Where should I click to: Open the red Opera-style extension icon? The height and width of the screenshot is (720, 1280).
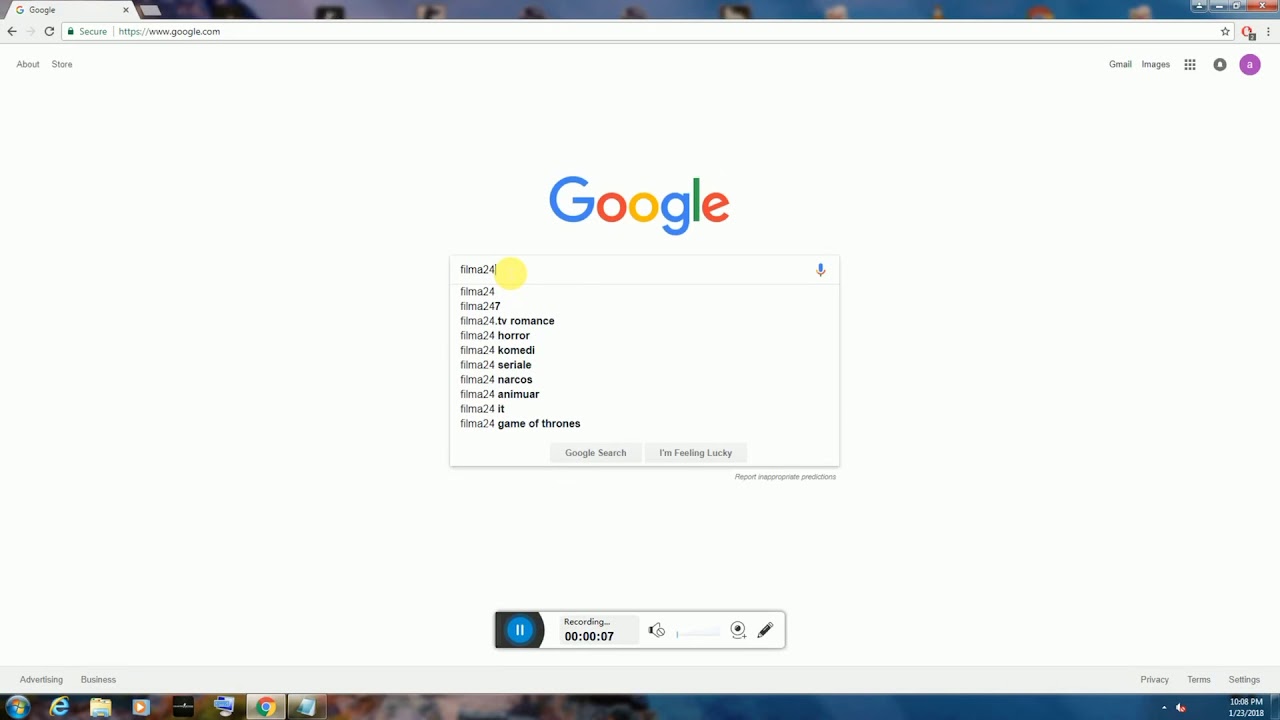pos(1248,31)
